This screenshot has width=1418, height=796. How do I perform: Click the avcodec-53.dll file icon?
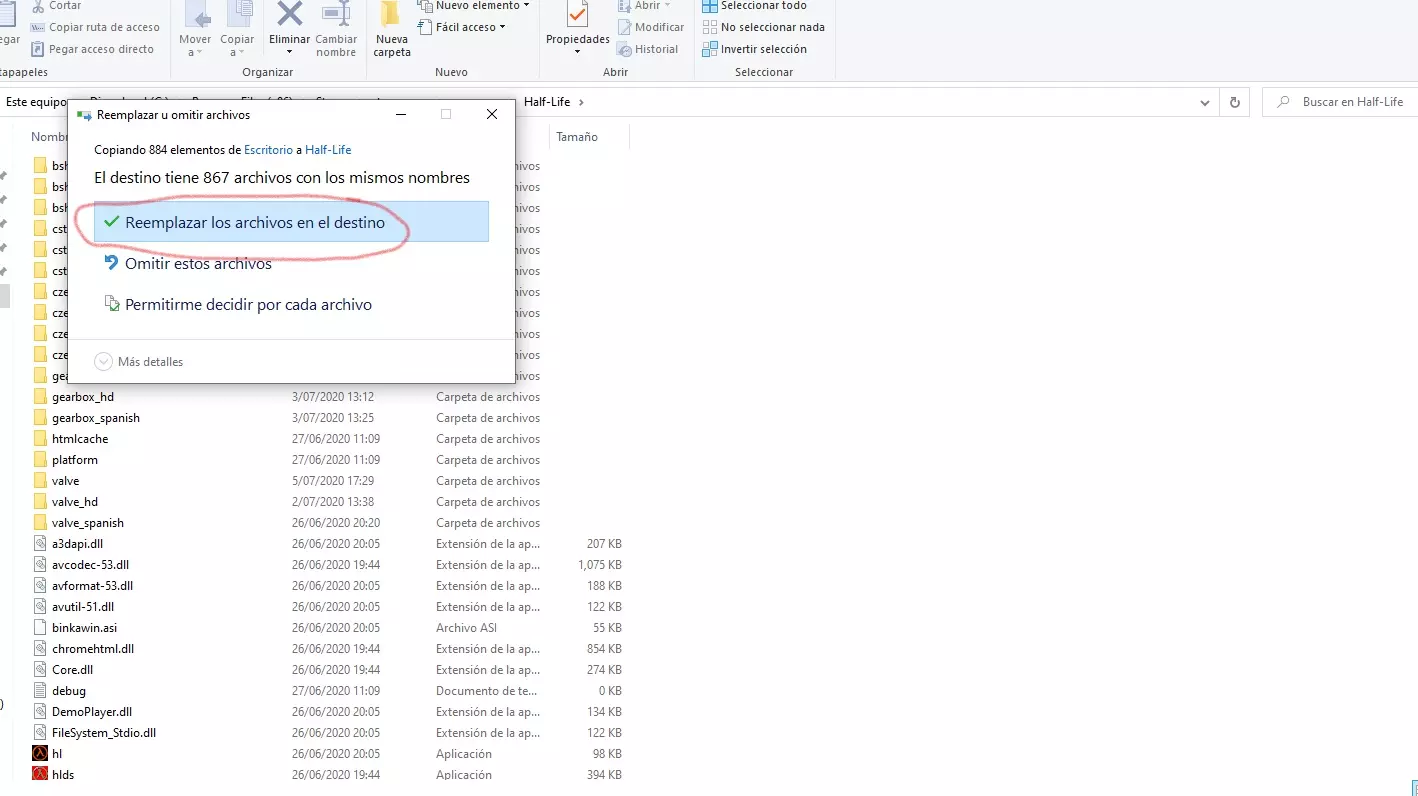point(40,565)
